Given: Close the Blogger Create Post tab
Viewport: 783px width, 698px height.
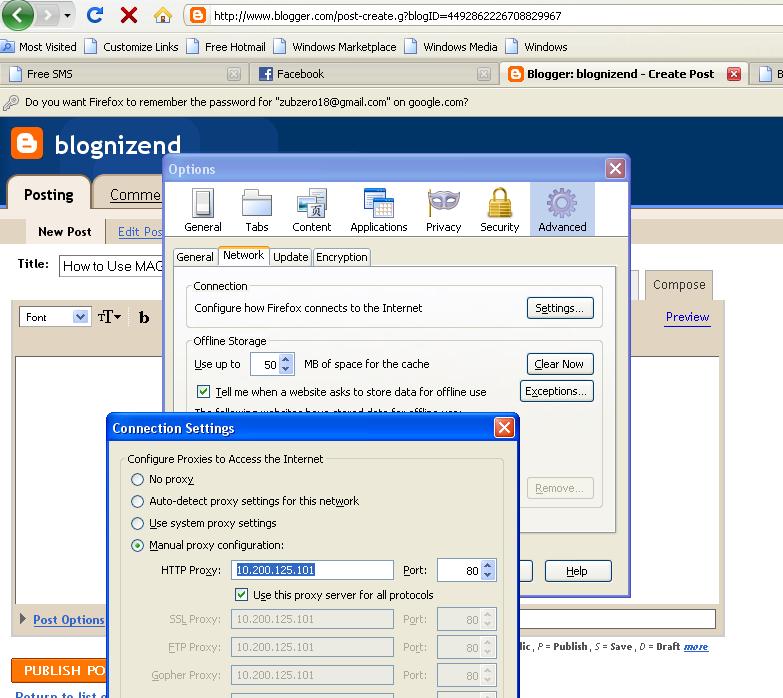Looking at the screenshot, I should click(x=734, y=74).
